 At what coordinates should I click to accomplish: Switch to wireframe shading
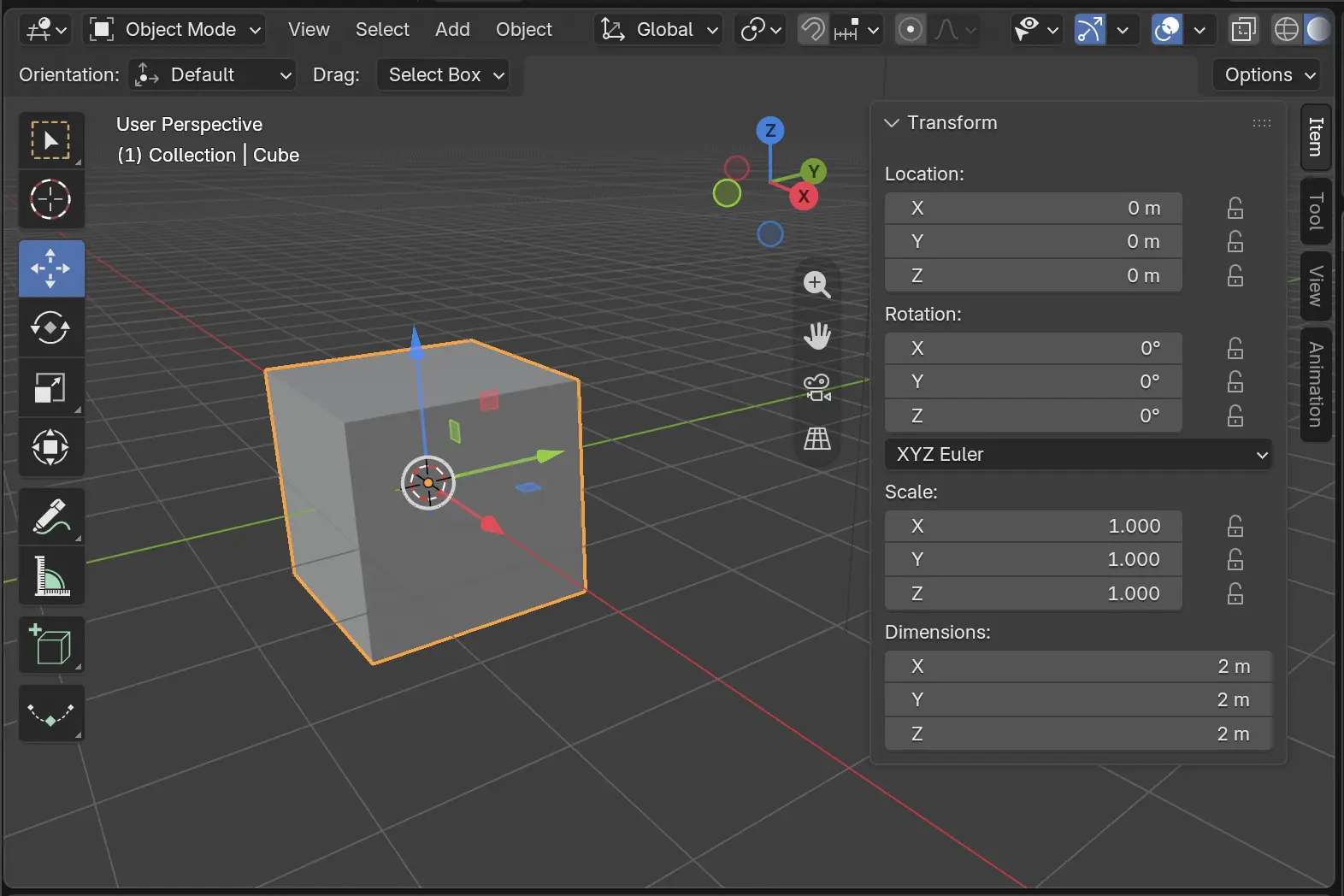pyautogui.click(x=1287, y=30)
